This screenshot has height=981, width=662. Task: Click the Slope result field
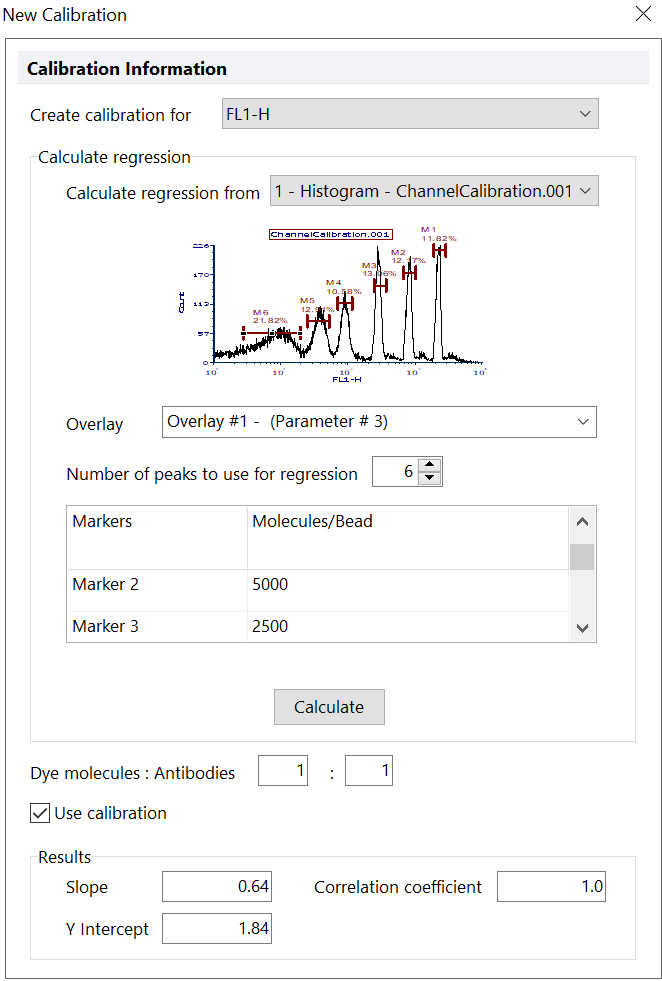216,886
